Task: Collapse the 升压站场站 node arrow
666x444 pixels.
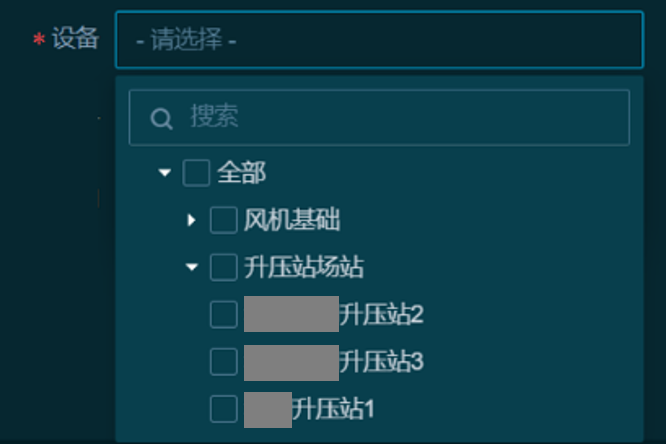Action: 192,267
